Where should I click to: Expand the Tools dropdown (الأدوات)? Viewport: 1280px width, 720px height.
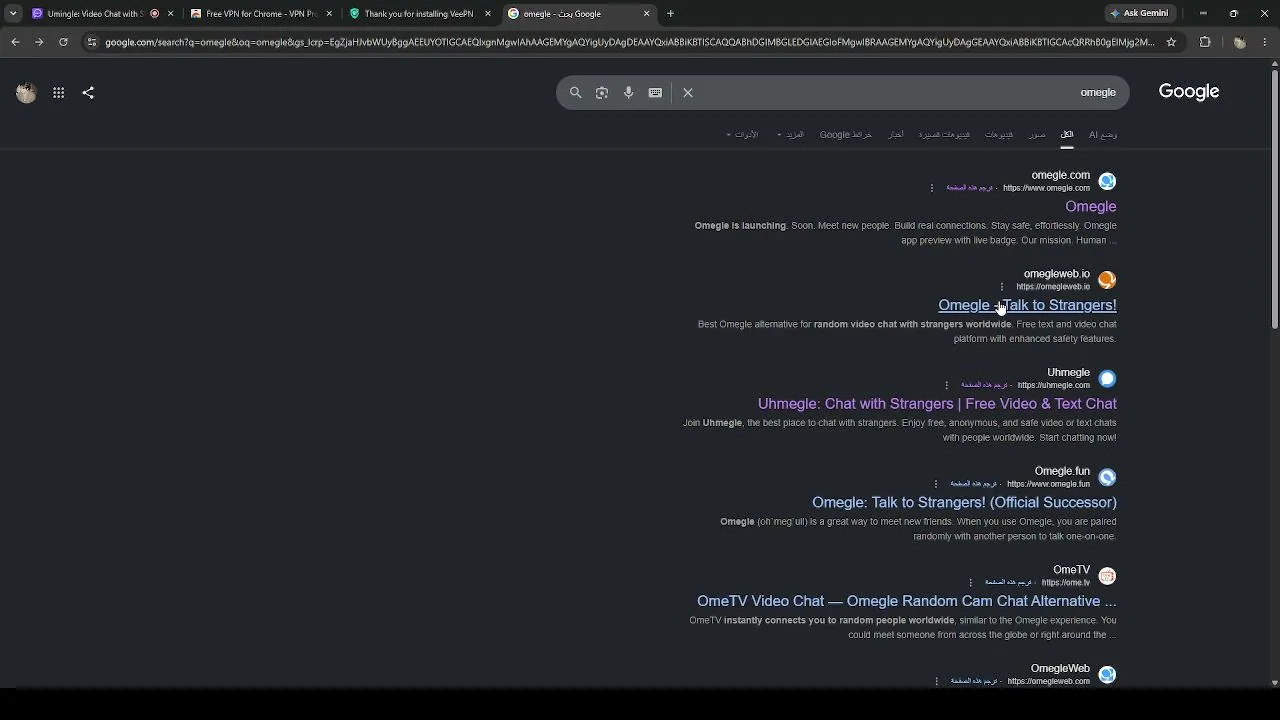click(x=742, y=135)
